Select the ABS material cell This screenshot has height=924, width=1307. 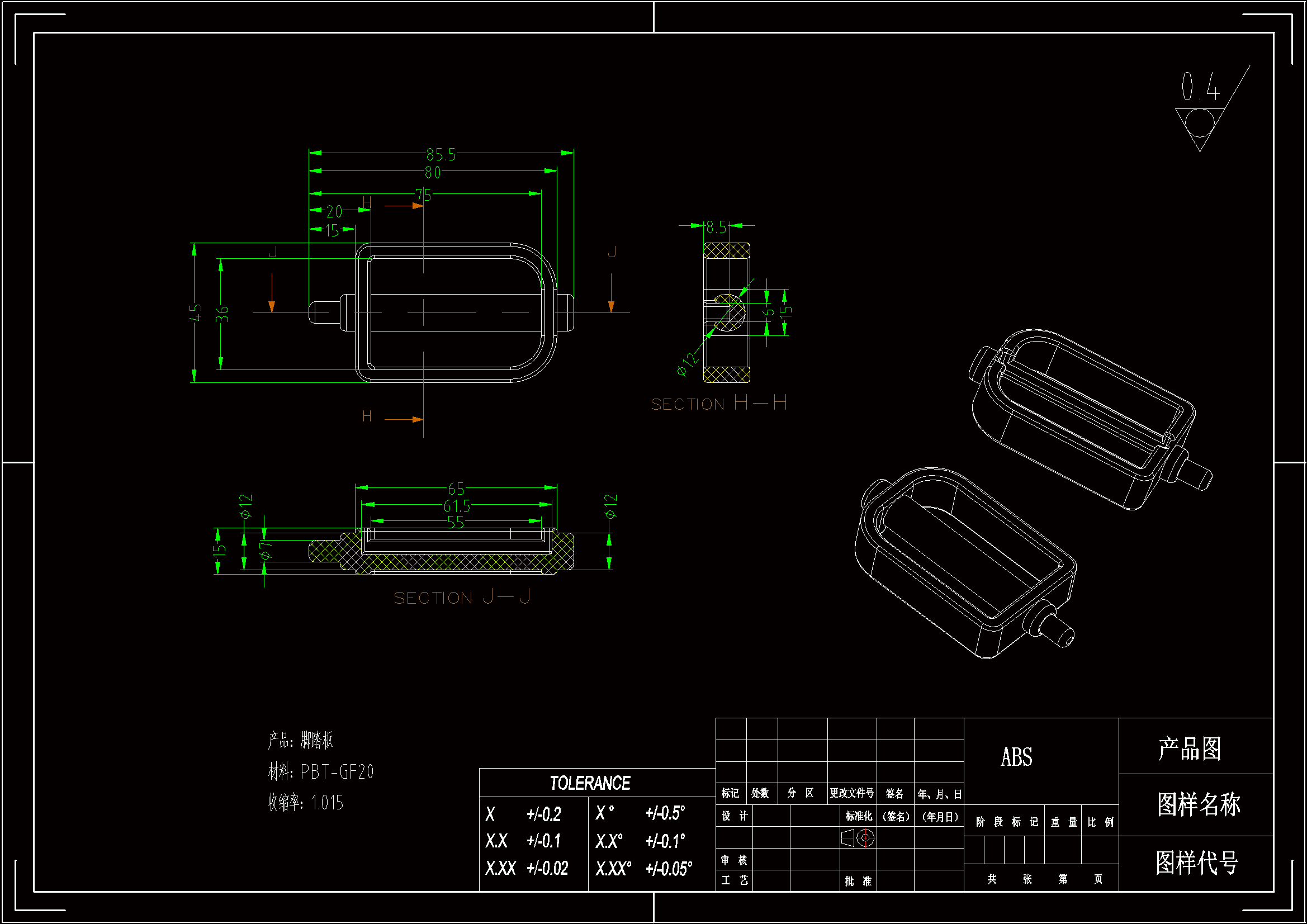1016,757
